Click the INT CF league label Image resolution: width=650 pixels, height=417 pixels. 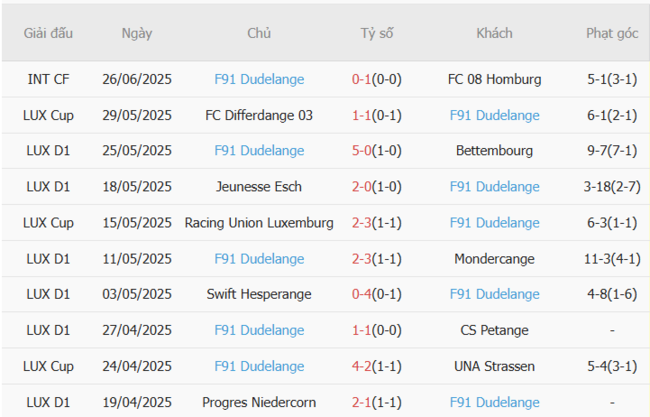[x=50, y=79]
